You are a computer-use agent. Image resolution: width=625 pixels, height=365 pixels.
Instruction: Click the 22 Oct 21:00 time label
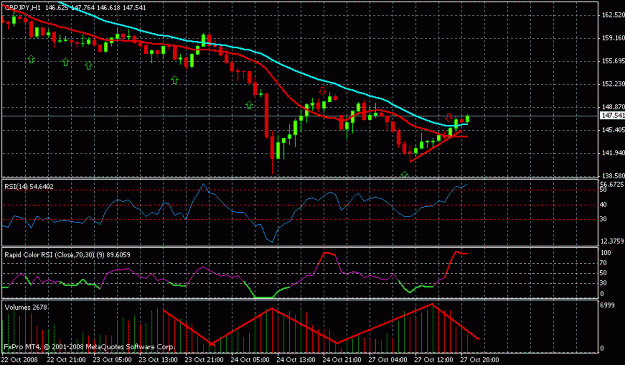point(67,359)
